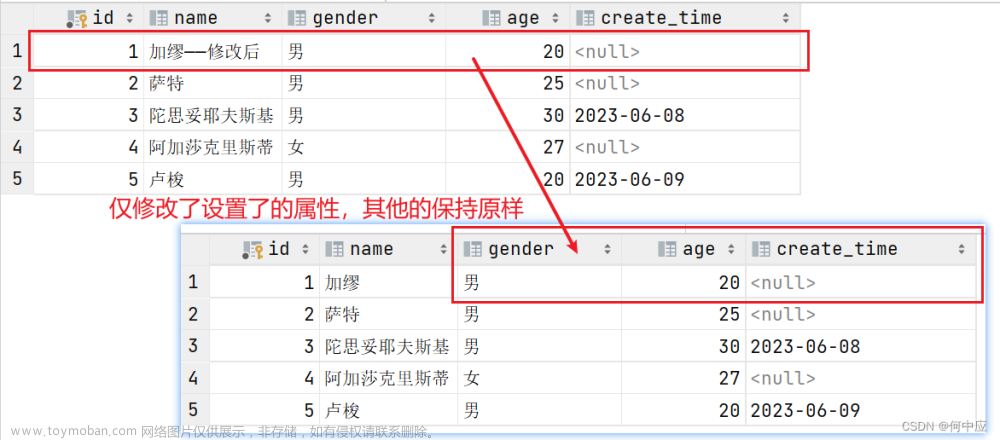Toggle the sort arrows on the lower table's name column
This screenshot has height=440, width=1000.
tap(444, 249)
